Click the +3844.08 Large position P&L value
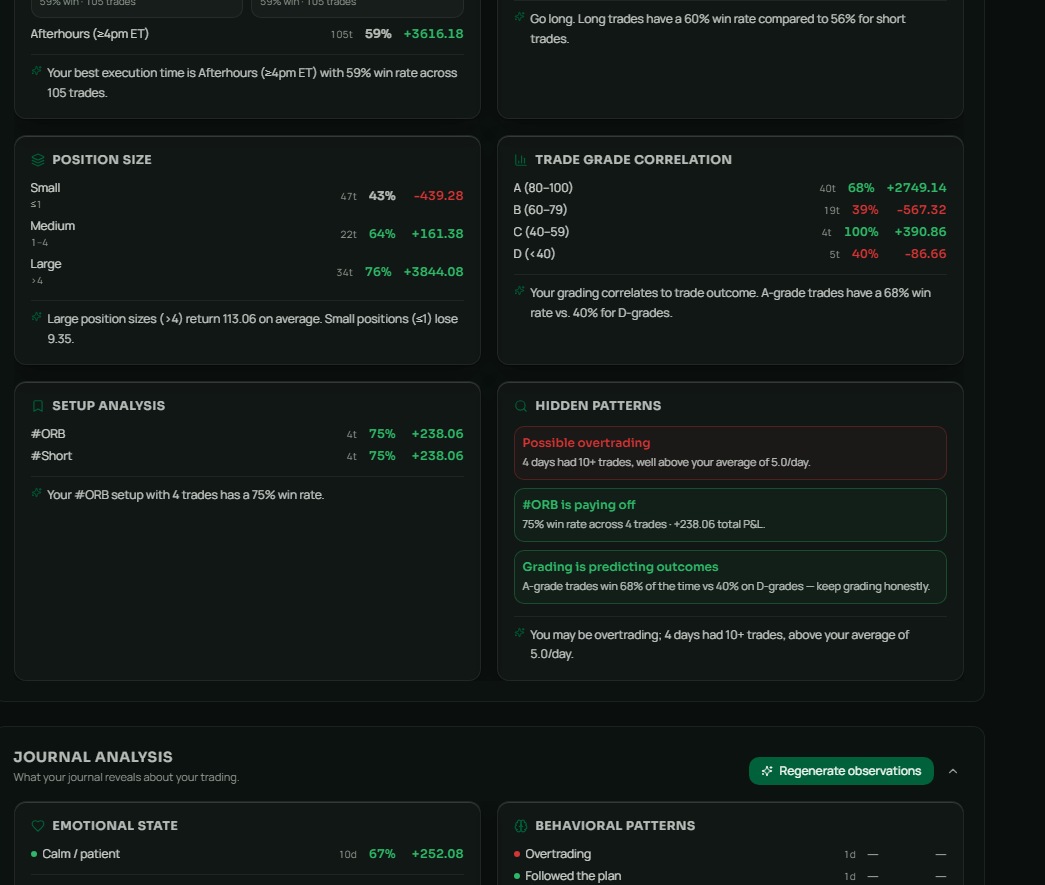Viewport: 1045px width, 885px height. click(433, 271)
